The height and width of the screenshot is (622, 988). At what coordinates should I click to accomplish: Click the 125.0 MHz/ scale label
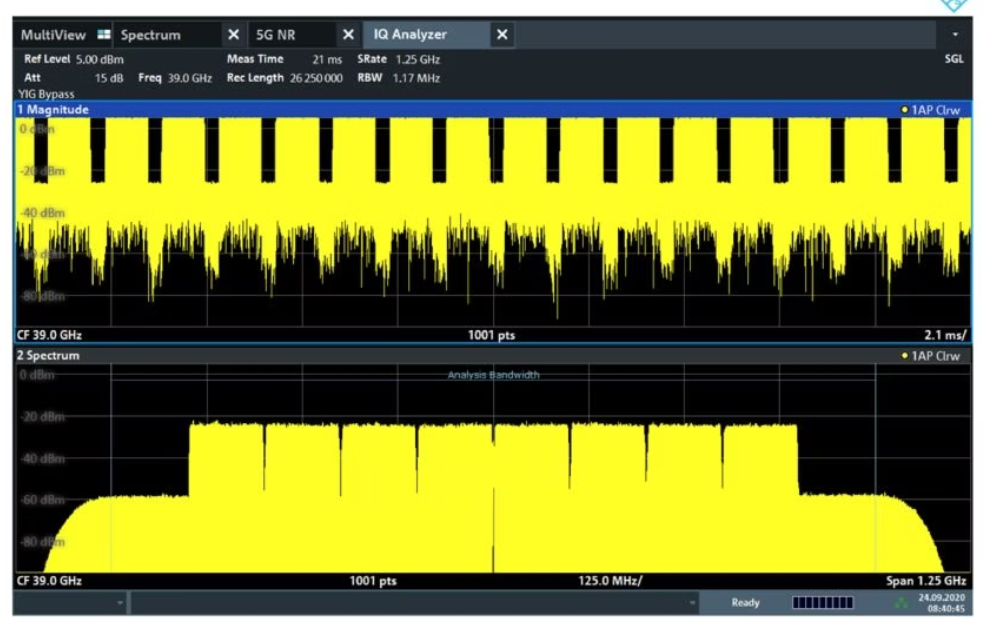click(610, 580)
